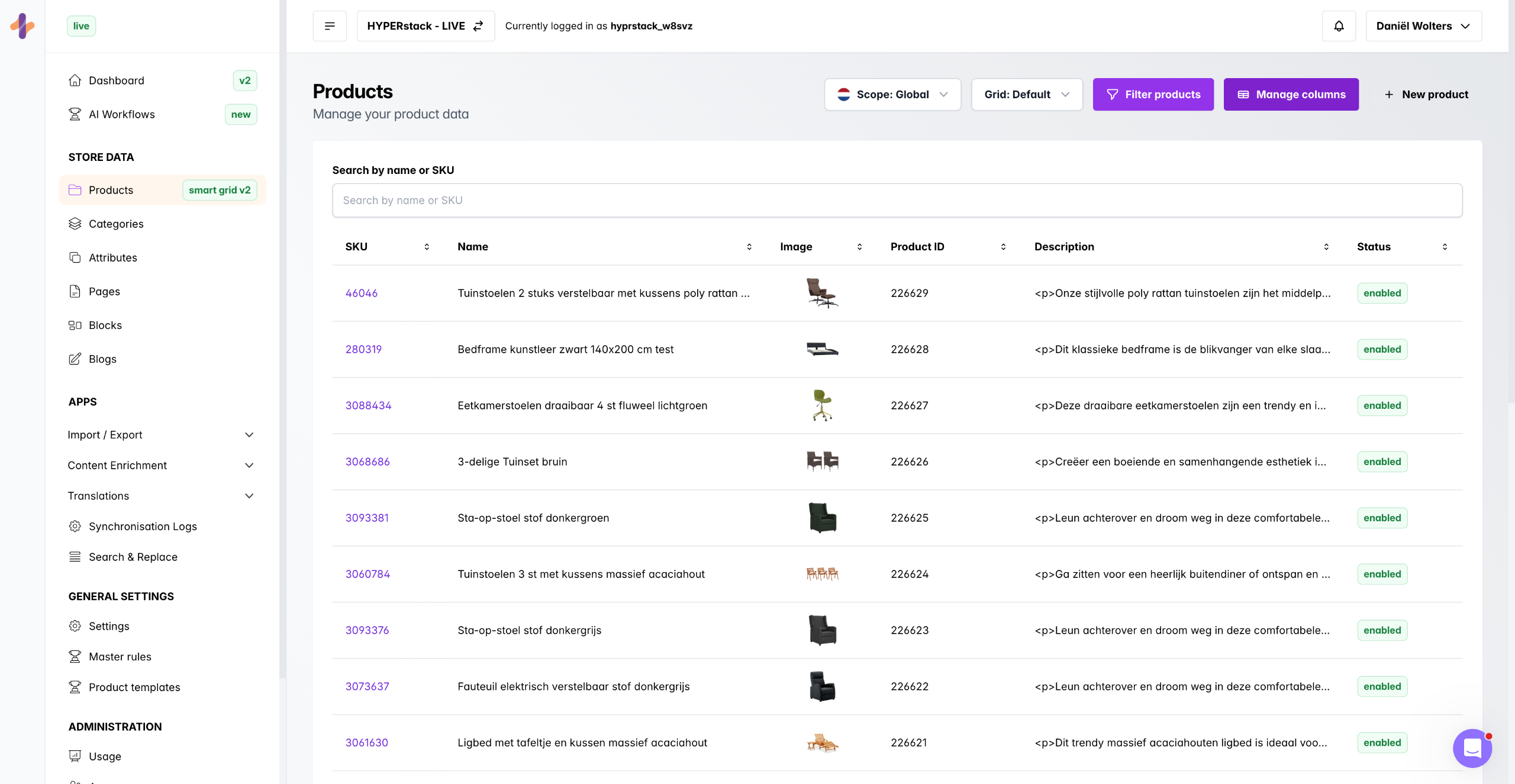Toggle sorting on Product ID column

1003,247
